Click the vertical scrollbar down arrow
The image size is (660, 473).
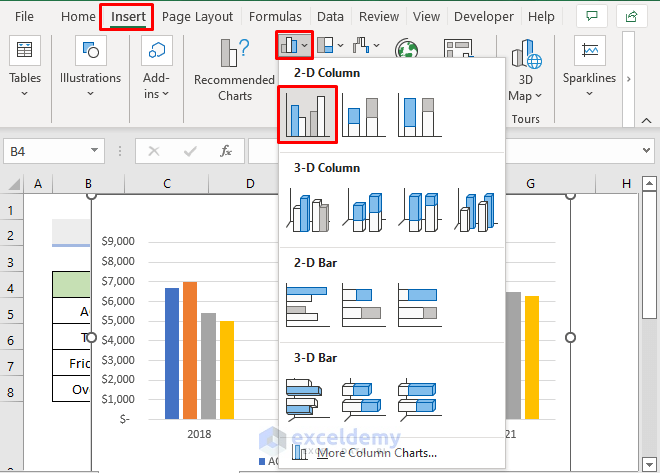[649, 464]
